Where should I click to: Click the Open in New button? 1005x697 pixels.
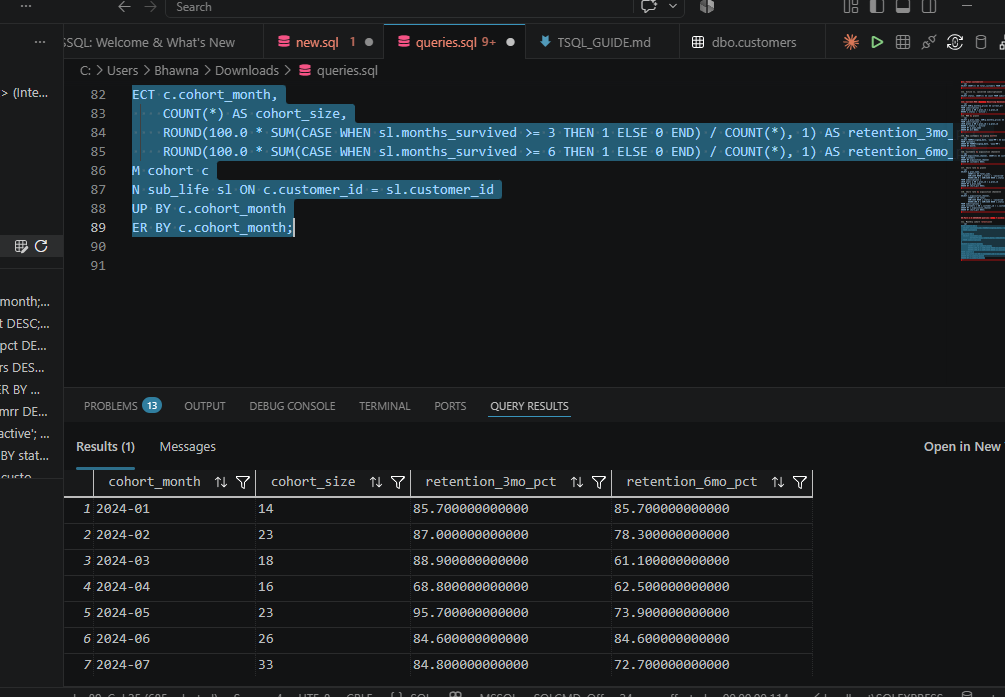point(963,446)
